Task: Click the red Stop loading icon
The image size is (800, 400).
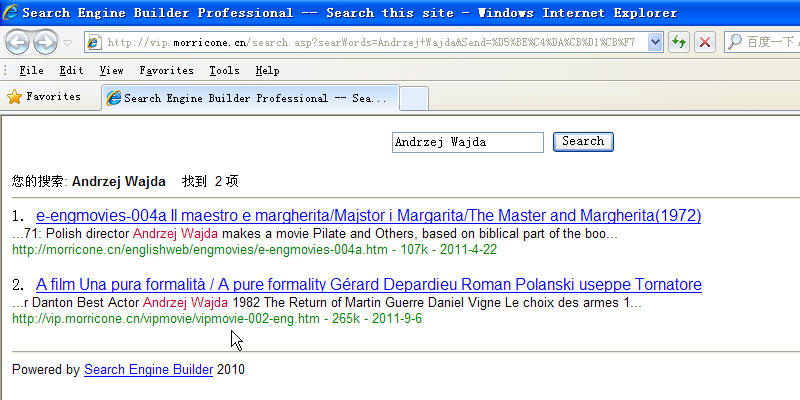Action: pyautogui.click(x=705, y=42)
